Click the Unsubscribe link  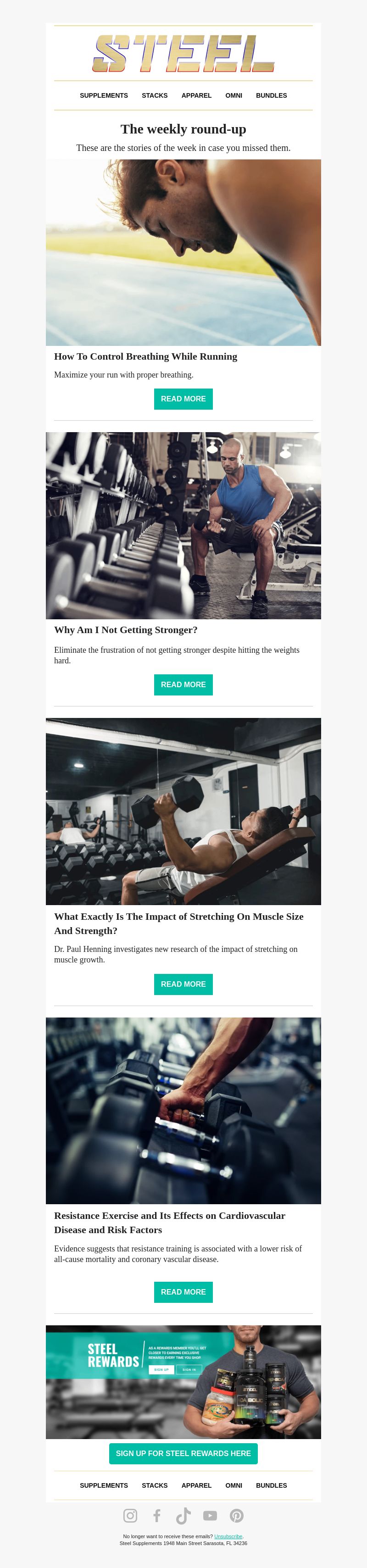[228, 1536]
